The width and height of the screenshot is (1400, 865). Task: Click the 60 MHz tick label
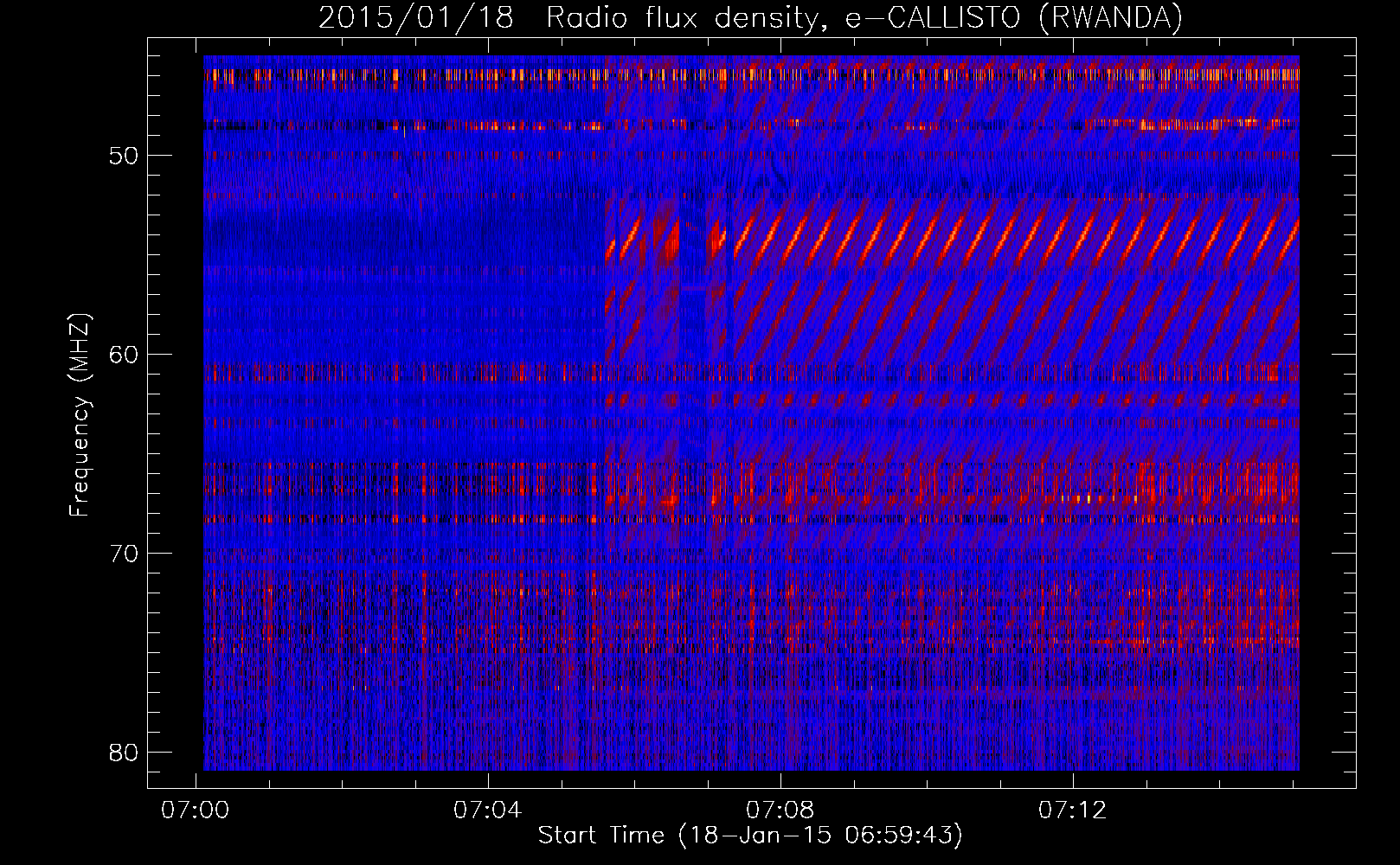125,355
